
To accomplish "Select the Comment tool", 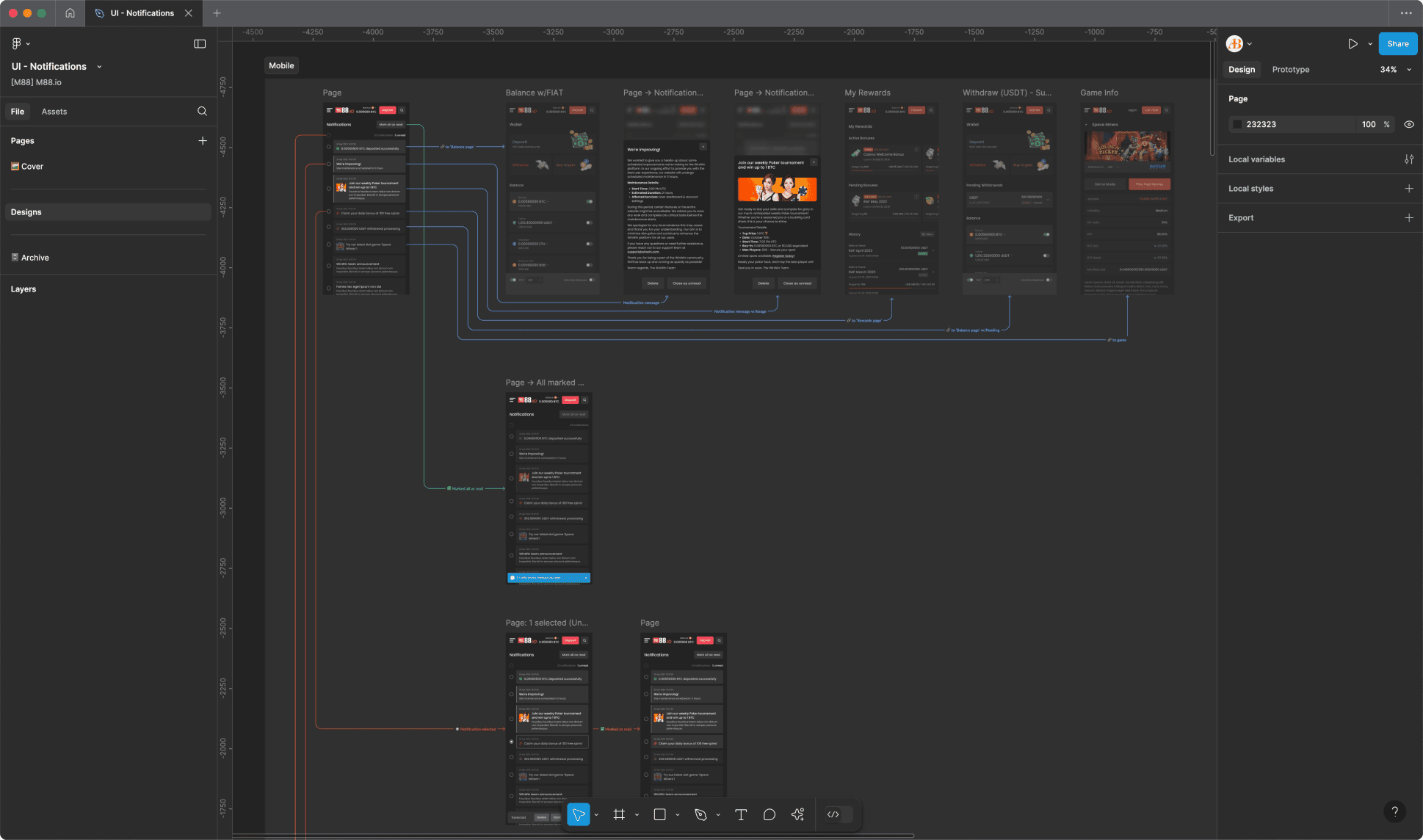I will (x=769, y=814).
